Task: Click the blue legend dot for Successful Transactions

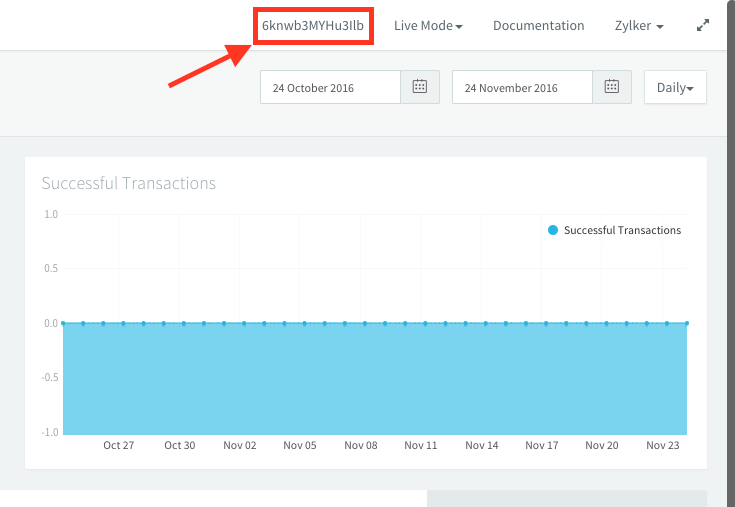Action: click(x=553, y=230)
